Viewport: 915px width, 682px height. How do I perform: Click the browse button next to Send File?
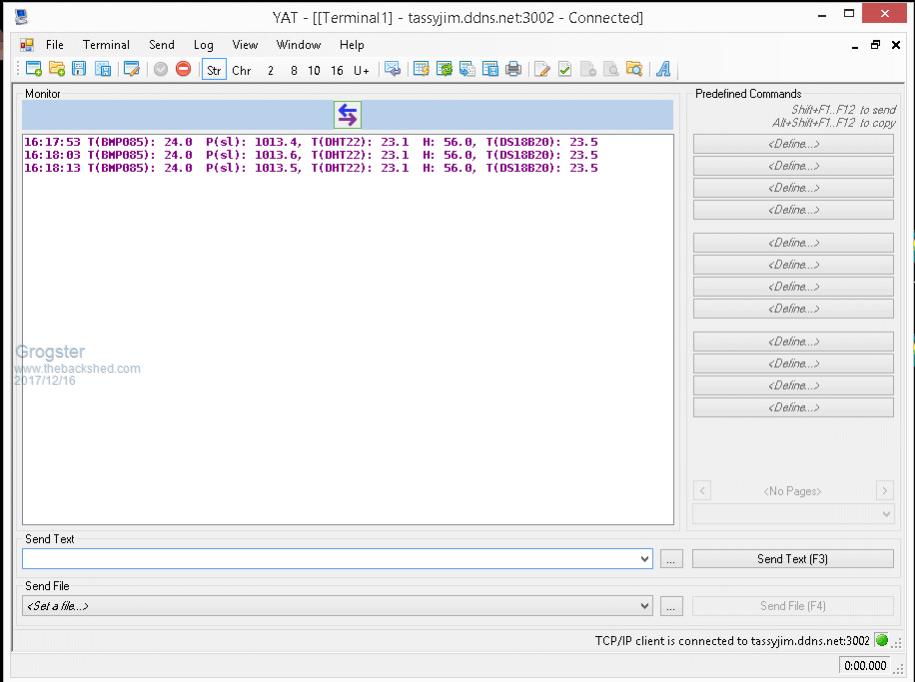(672, 606)
